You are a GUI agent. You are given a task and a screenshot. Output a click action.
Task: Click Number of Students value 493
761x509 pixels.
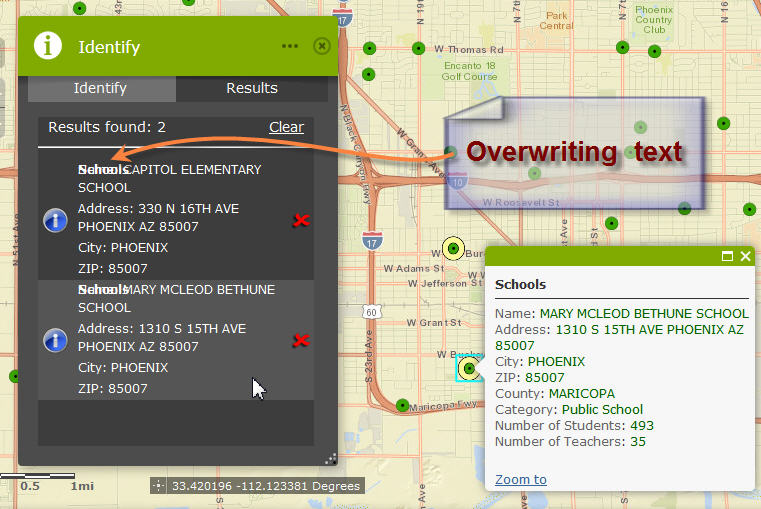point(642,426)
